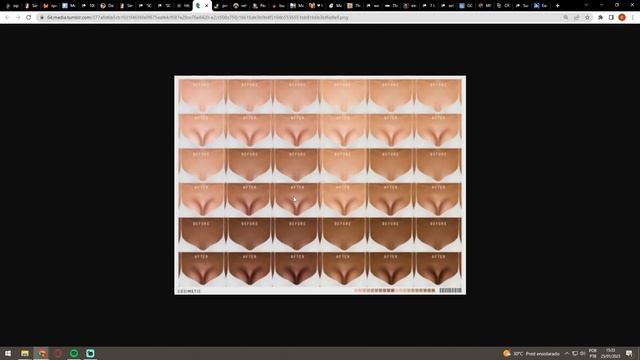This screenshot has height=360, width=640.
Task: Click the share page icon in address bar
Action: [x=577, y=18]
